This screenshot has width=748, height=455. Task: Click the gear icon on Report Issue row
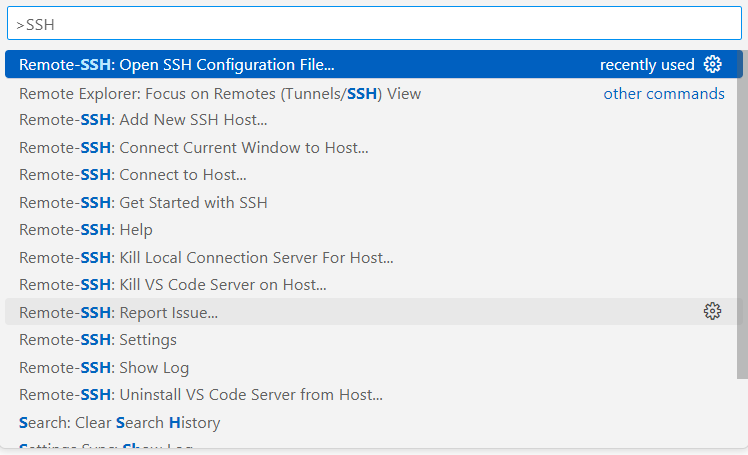pyautogui.click(x=712, y=311)
